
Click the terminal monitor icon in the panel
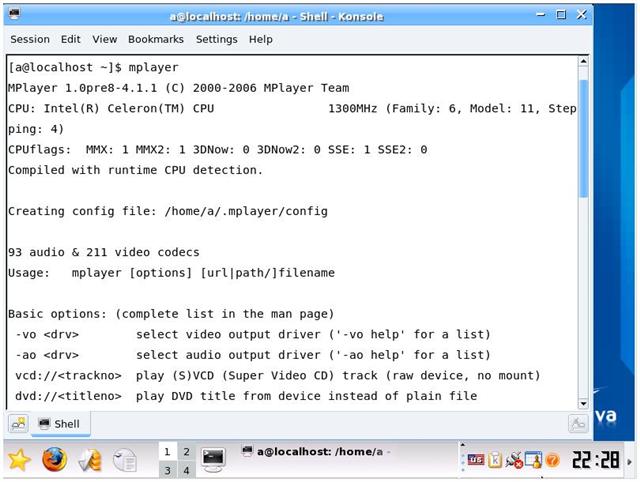[x=213, y=460]
